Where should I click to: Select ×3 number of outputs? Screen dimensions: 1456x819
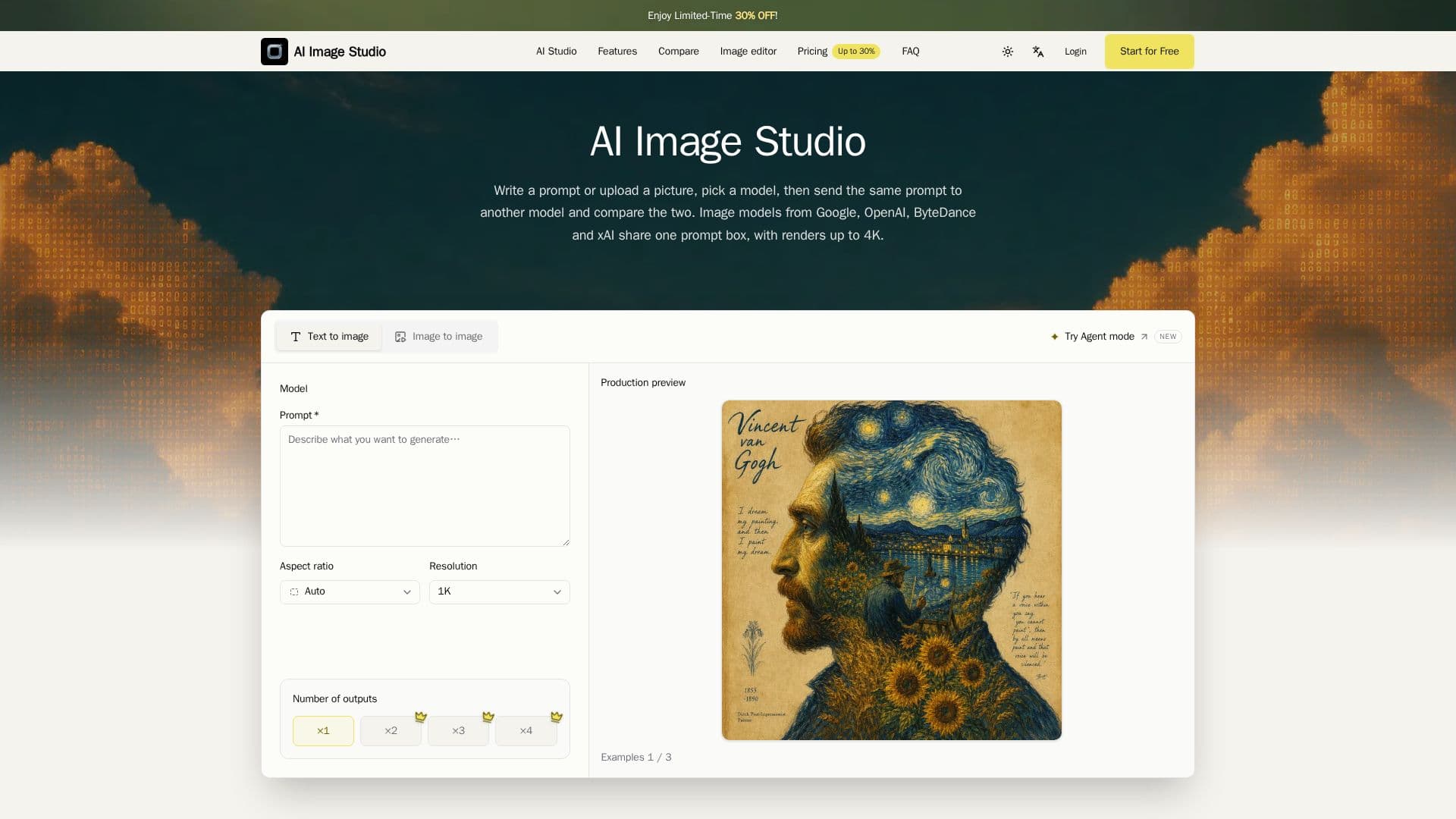coord(458,731)
